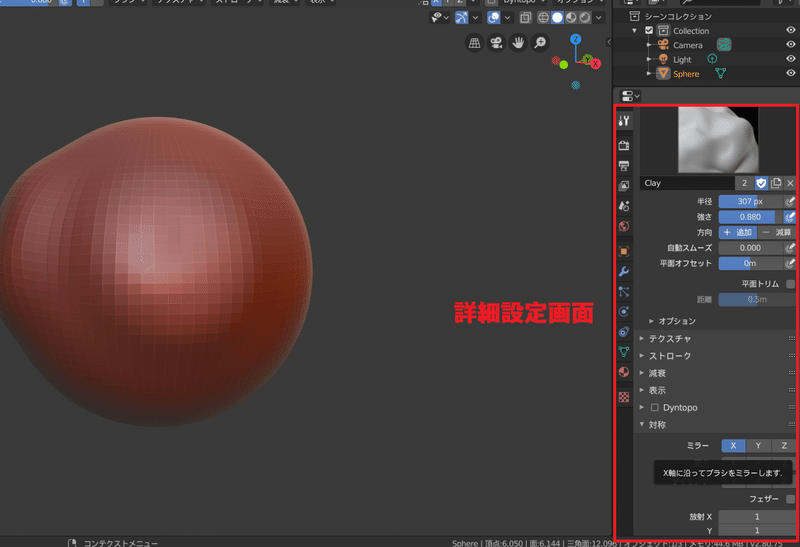Image resolution: width=800 pixels, height=547 pixels.
Task: Switch to camera view in viewport
Action: pos(496,43)
